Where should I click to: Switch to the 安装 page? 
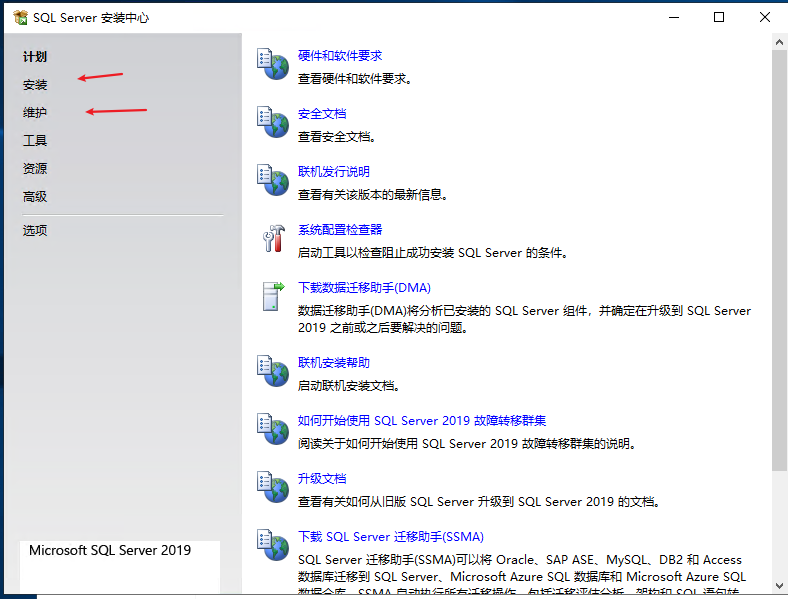(35, 84)
